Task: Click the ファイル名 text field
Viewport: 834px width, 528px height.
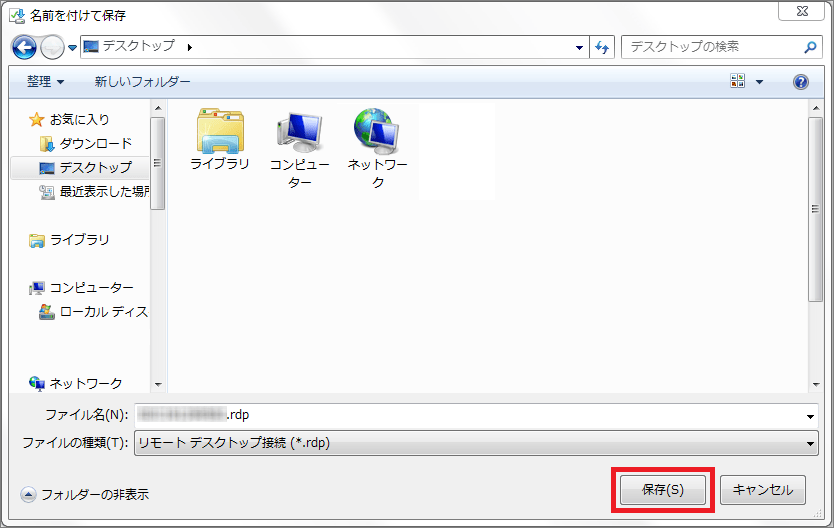Action: pos(470,415)
